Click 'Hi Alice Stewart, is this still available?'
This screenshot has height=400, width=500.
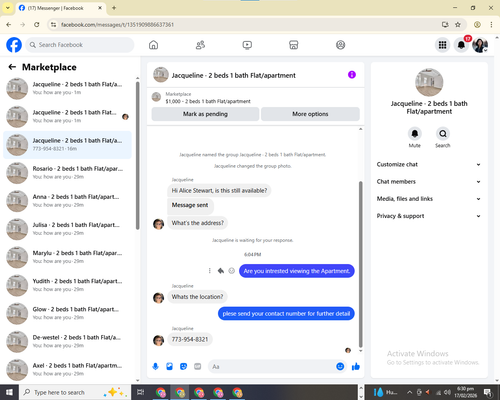(219, 191)
